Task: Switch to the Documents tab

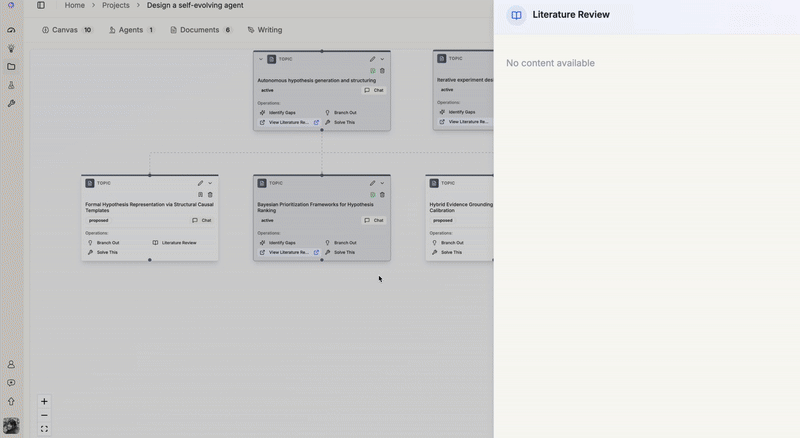Action: click(x=200, y=30)
